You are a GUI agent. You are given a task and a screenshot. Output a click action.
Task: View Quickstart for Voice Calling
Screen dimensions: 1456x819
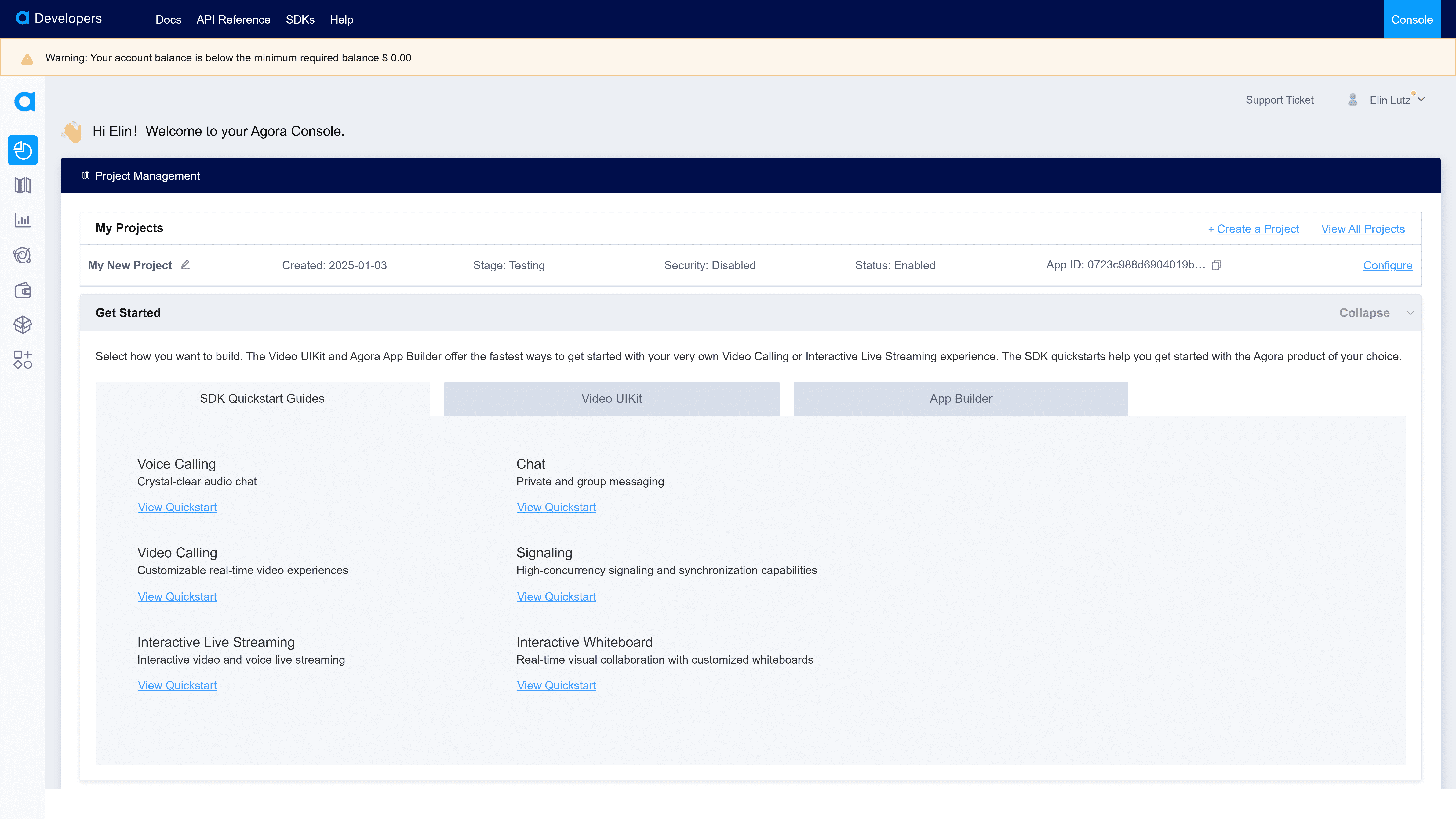coord(177,508)
